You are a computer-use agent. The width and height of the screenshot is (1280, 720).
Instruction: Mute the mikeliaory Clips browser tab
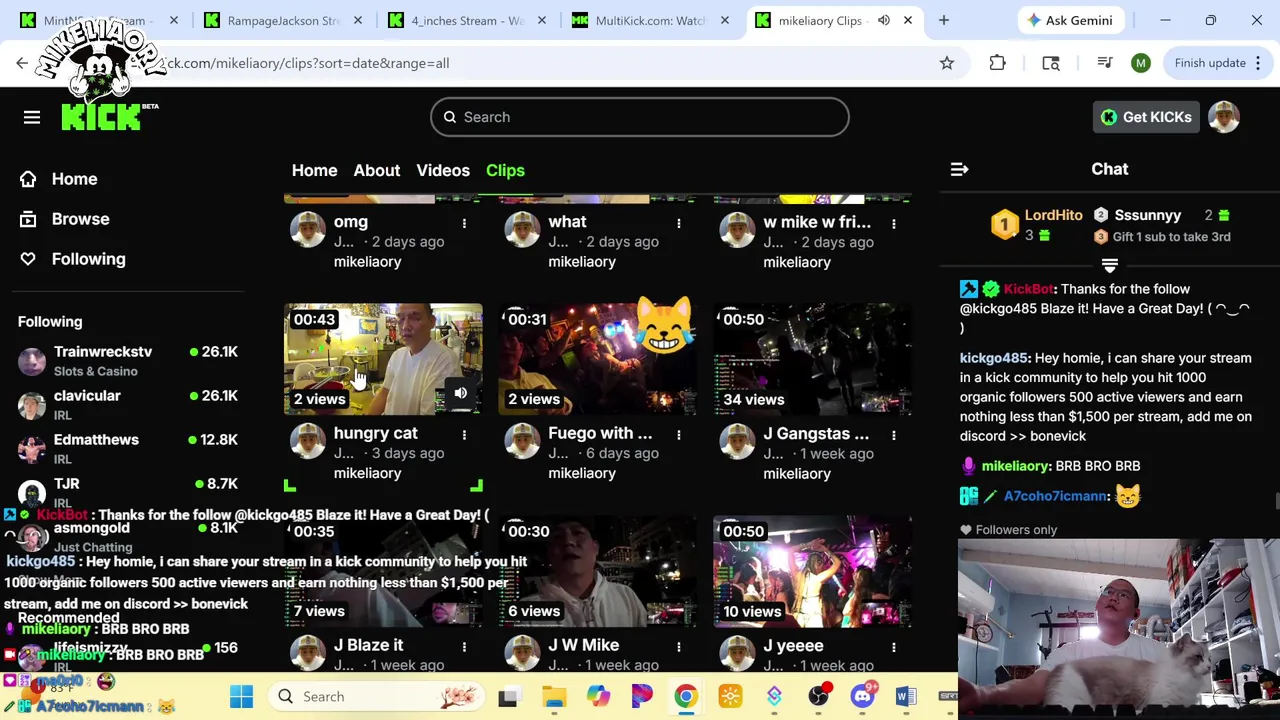tap(884, 20)
